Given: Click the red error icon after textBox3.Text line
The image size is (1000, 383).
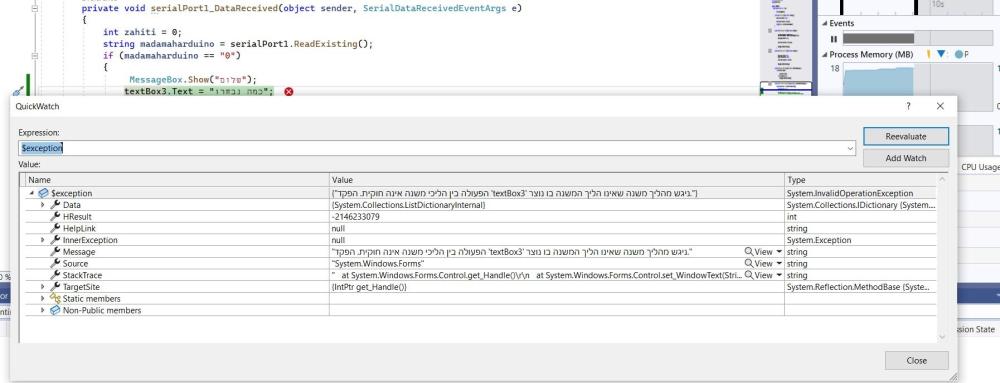Looking at the screenshot, I should [x=288, y=92].
